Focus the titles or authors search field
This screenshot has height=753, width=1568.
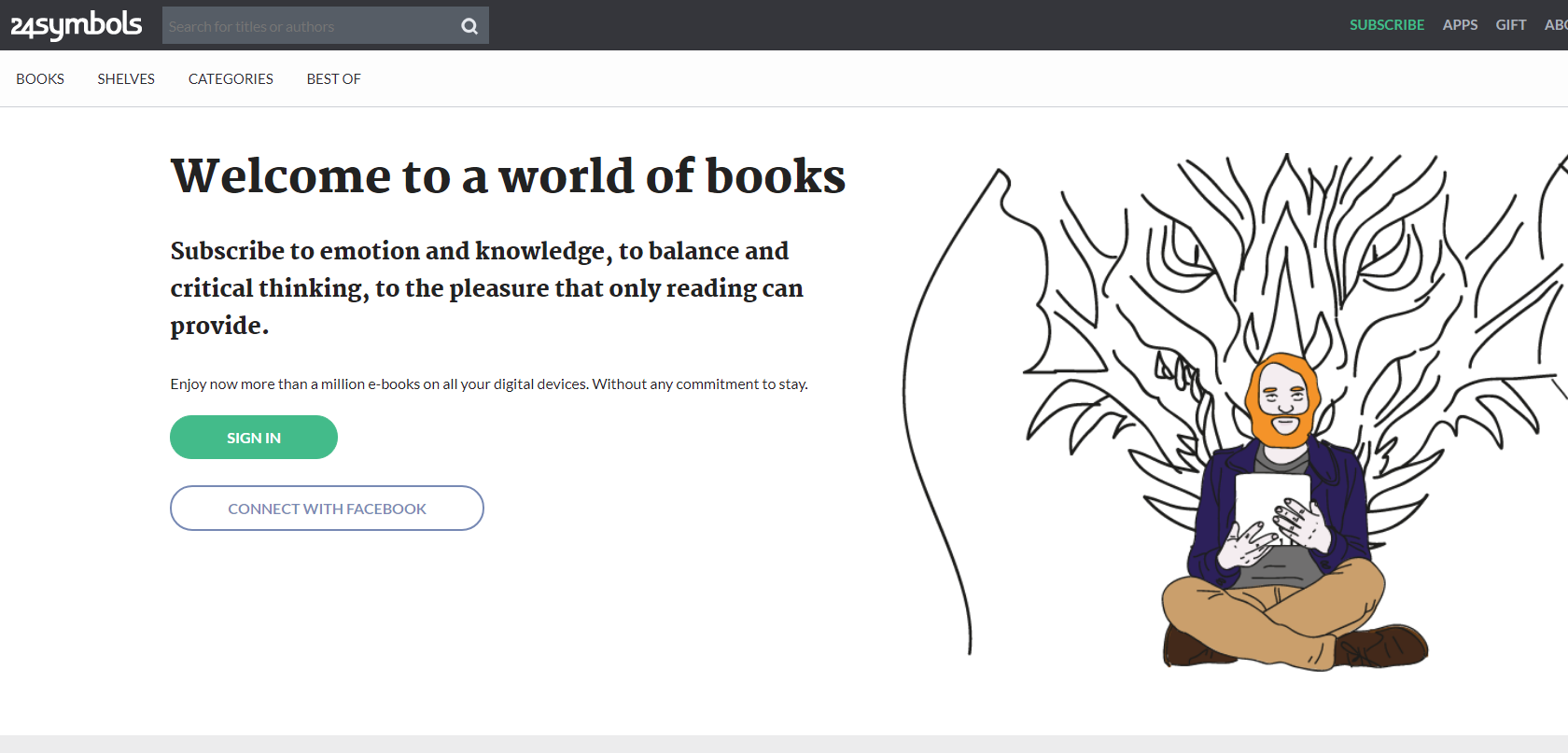coord(308,26)
